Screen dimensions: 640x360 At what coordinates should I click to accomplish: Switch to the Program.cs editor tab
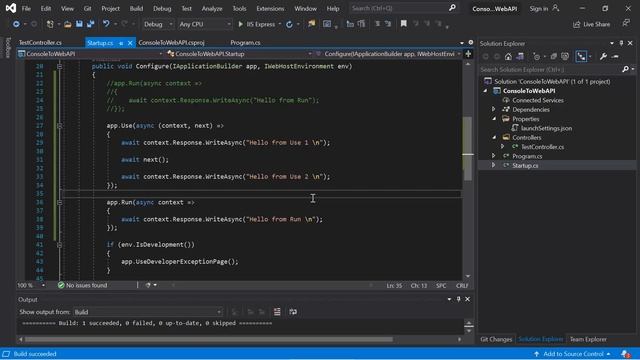(x=245, y=43)
